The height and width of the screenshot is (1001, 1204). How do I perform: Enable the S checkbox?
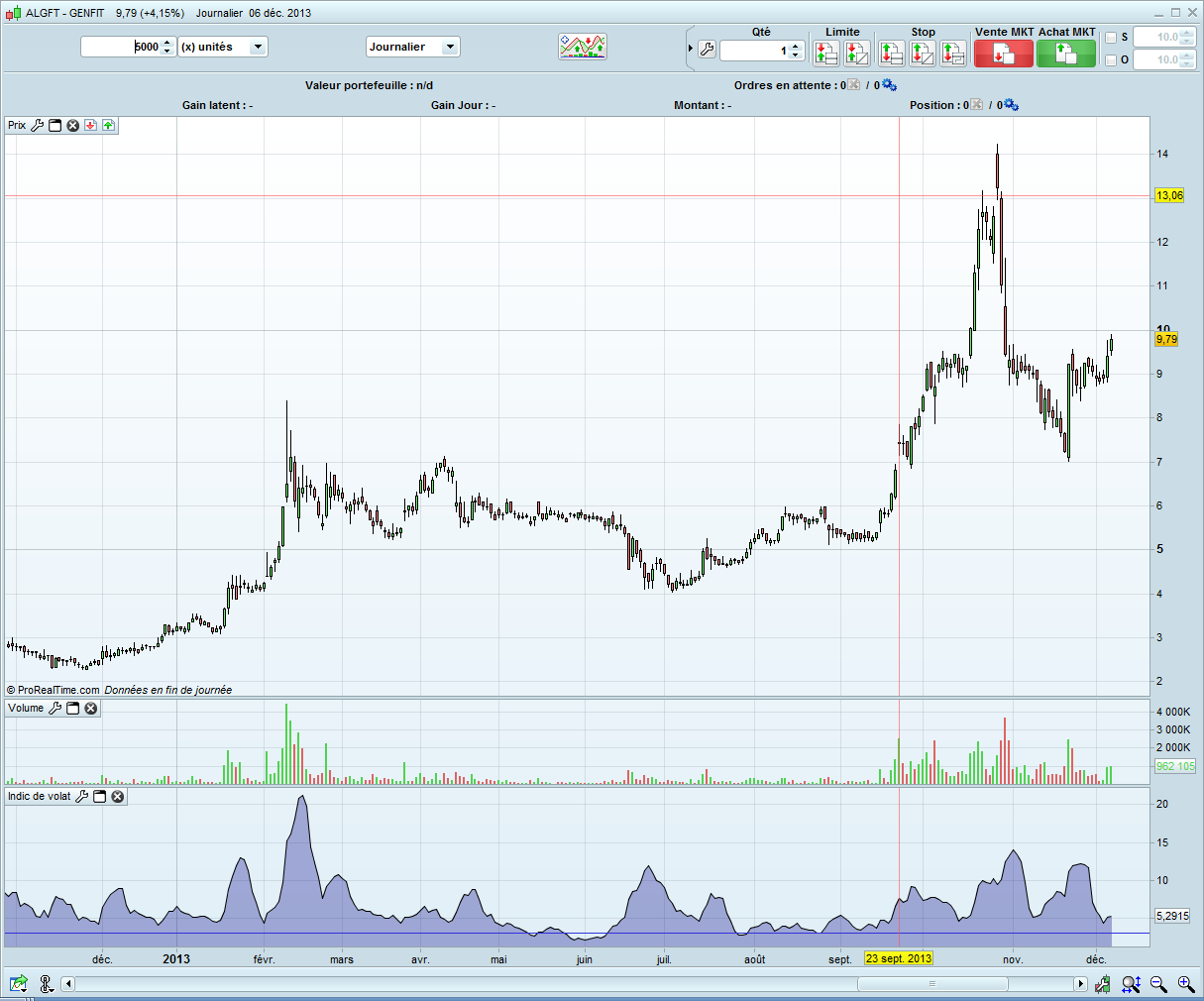pos(1111,38)
